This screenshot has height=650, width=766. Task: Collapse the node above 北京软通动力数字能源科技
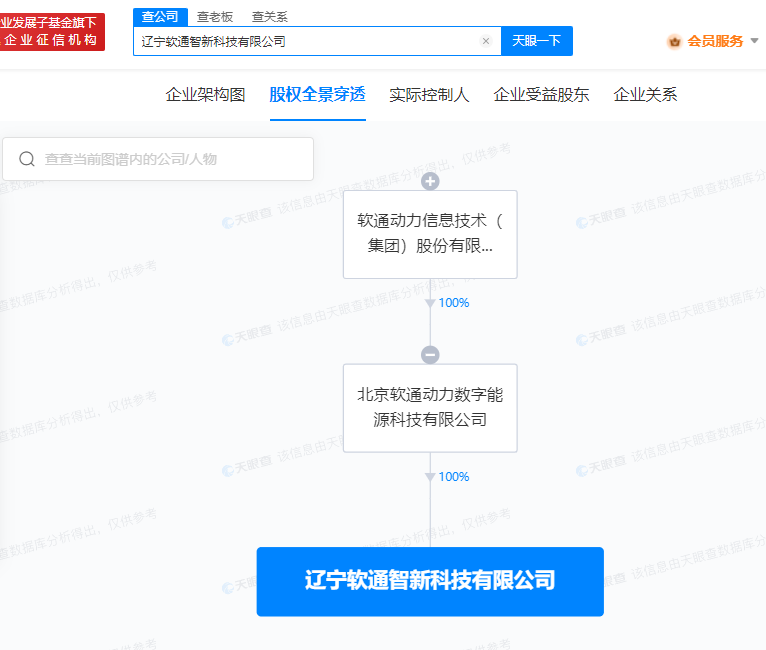[430, 355]
